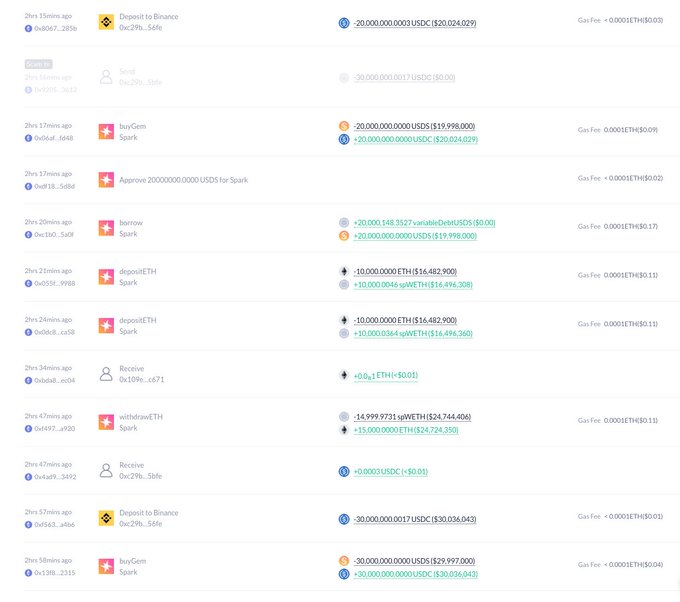The height and width of the screenshot is (602, 680).
Task: Click Gas Fee '0.0001ETH($0.17)' value
Action: pos(631,226)
